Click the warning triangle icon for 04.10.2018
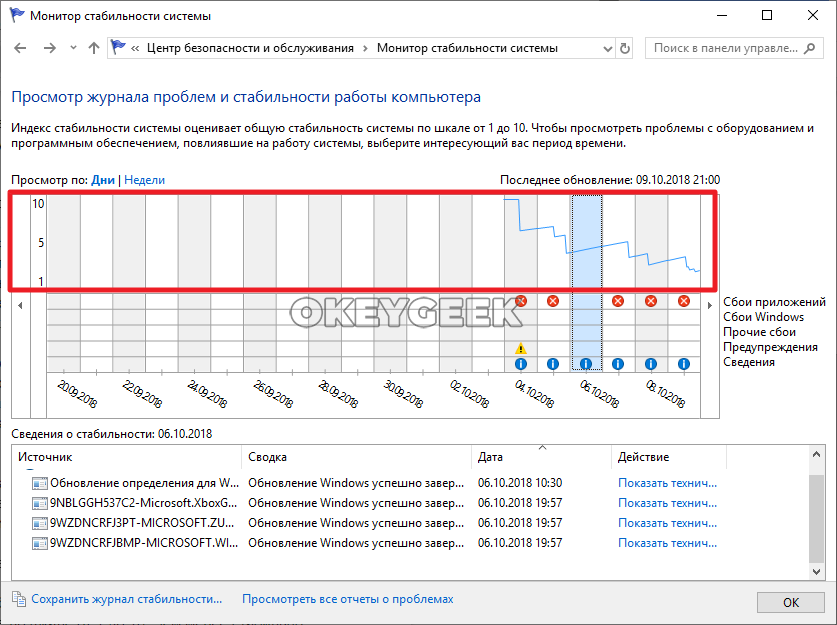The width and height of the screenshot is (837, 625). pos(520,348)
